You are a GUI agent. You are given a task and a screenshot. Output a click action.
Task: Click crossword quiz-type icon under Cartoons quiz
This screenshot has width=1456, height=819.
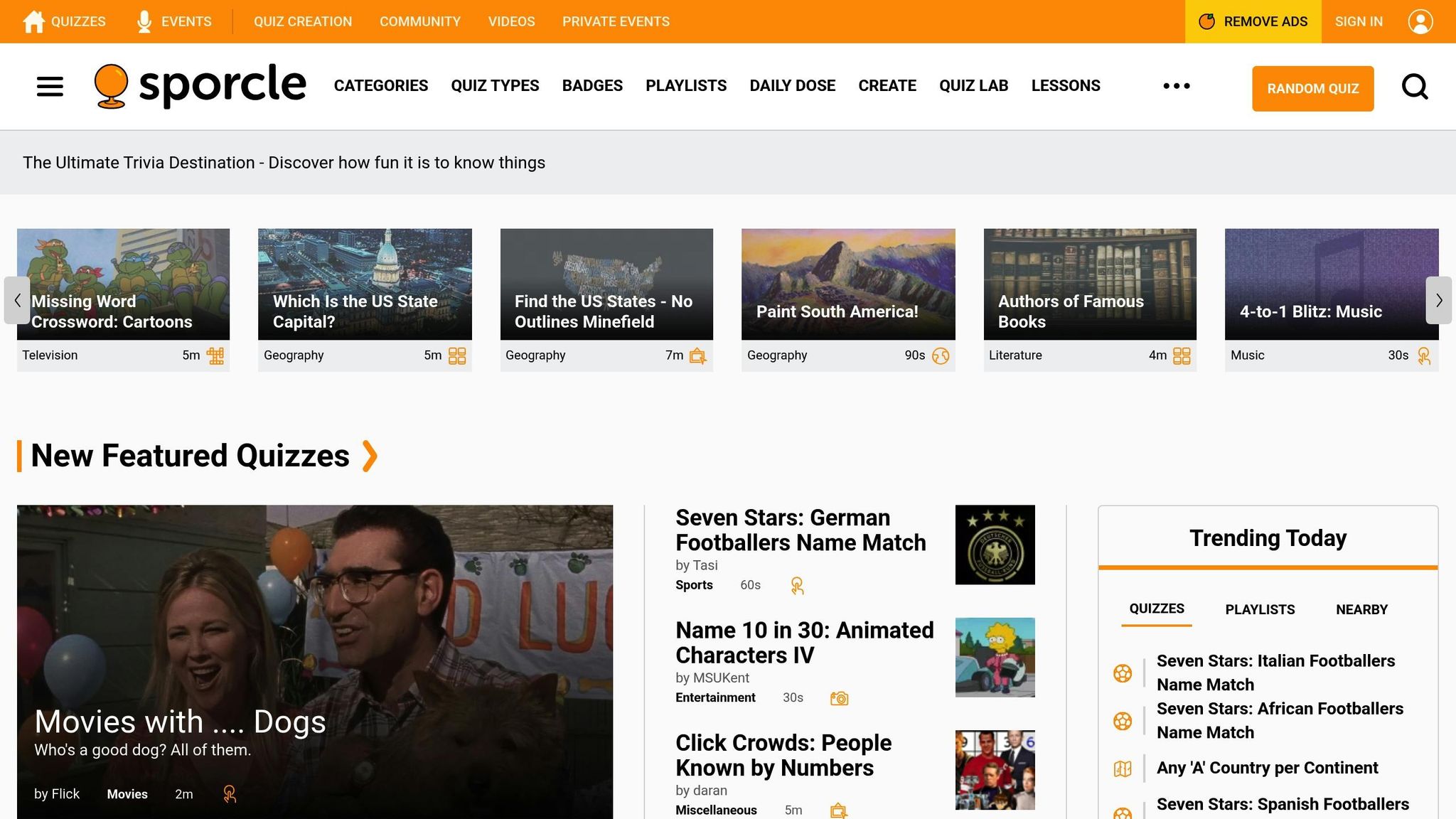(215, 355)
